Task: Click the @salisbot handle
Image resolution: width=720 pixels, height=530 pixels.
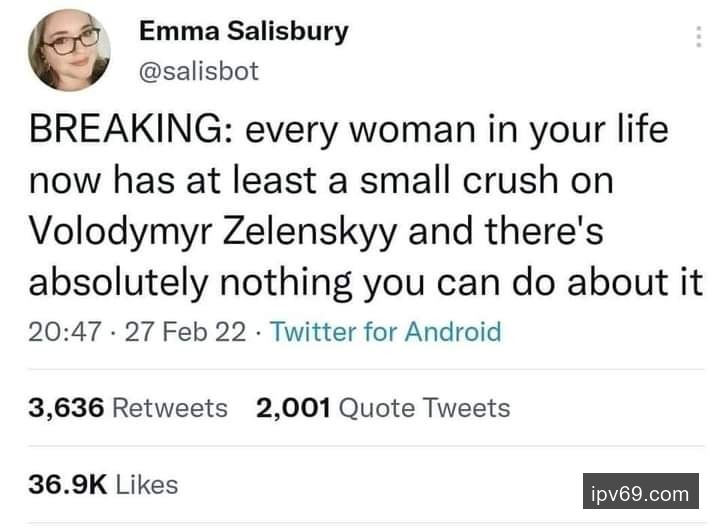Action: [198, 71]
